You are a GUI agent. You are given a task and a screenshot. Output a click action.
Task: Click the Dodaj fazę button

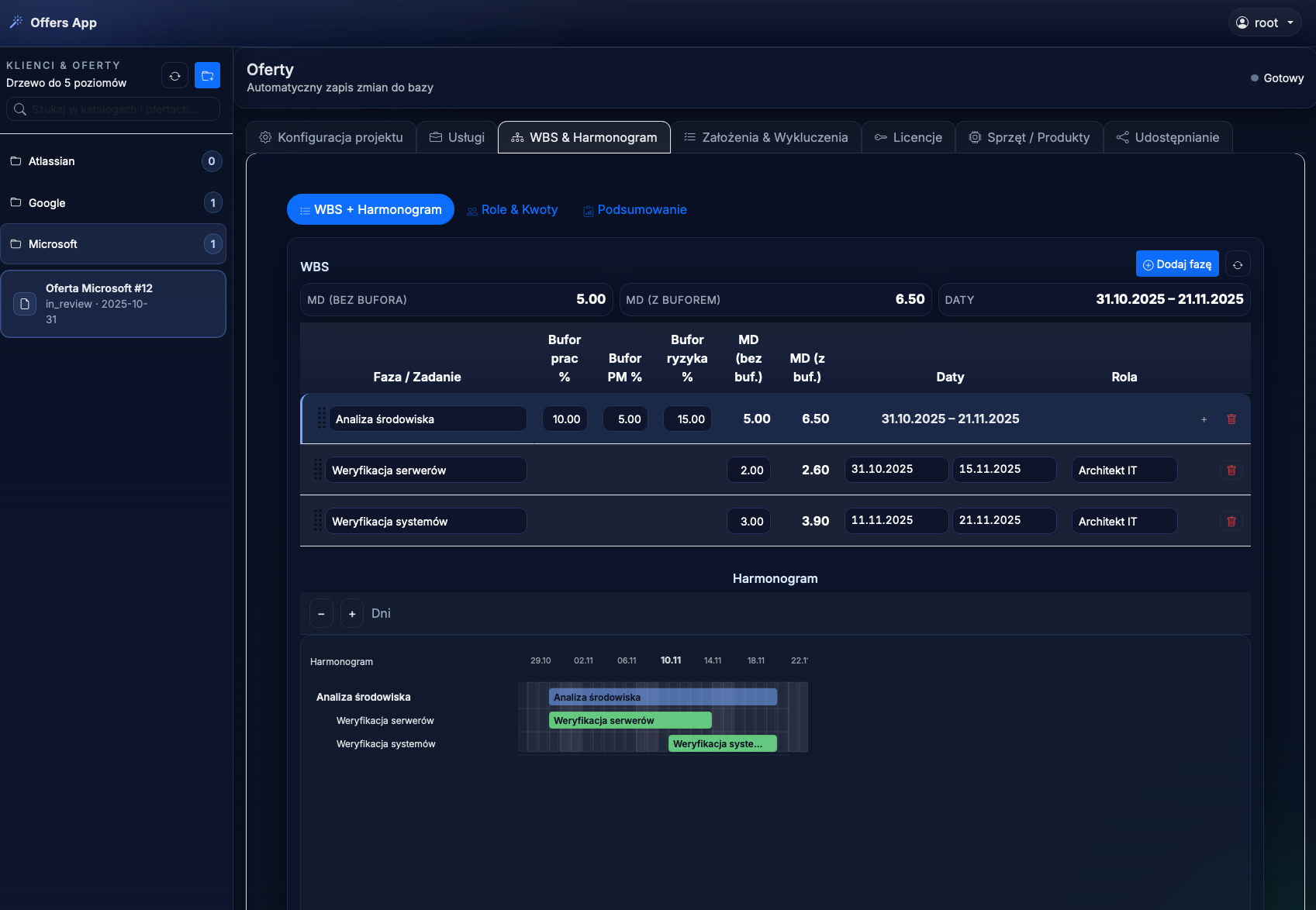click(1176, 264)
